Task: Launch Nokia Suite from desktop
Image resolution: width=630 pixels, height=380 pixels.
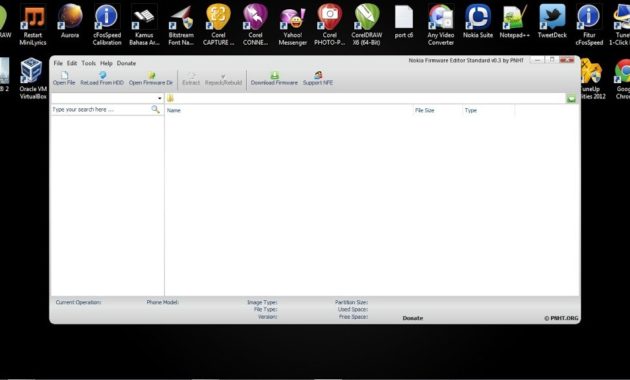Action: (x=478, y=22)
